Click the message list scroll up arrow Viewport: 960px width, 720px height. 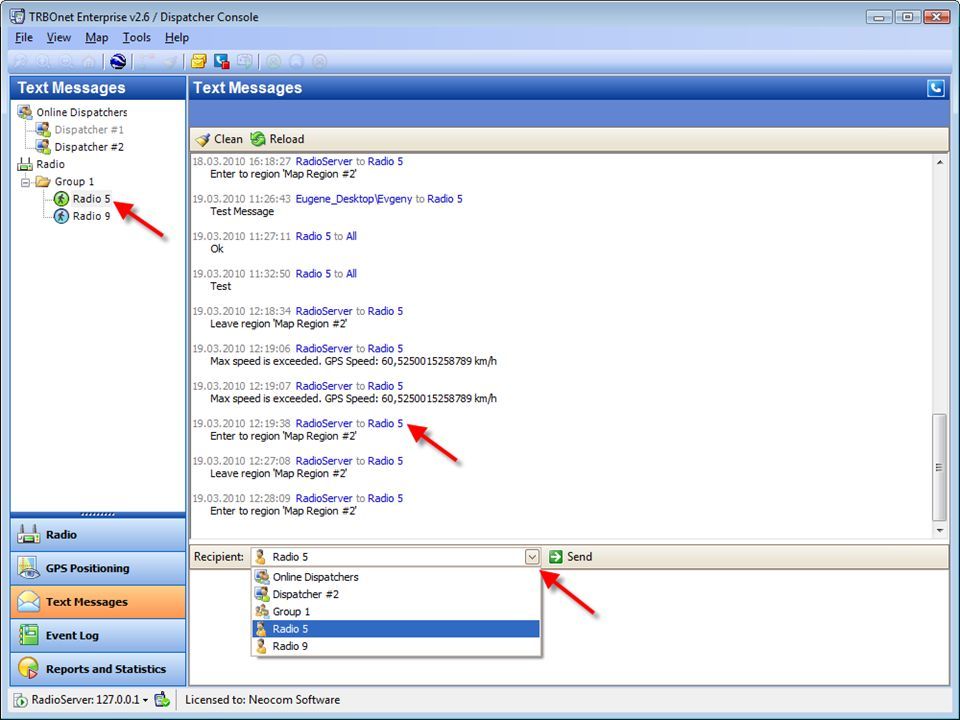tap(939, 162)
